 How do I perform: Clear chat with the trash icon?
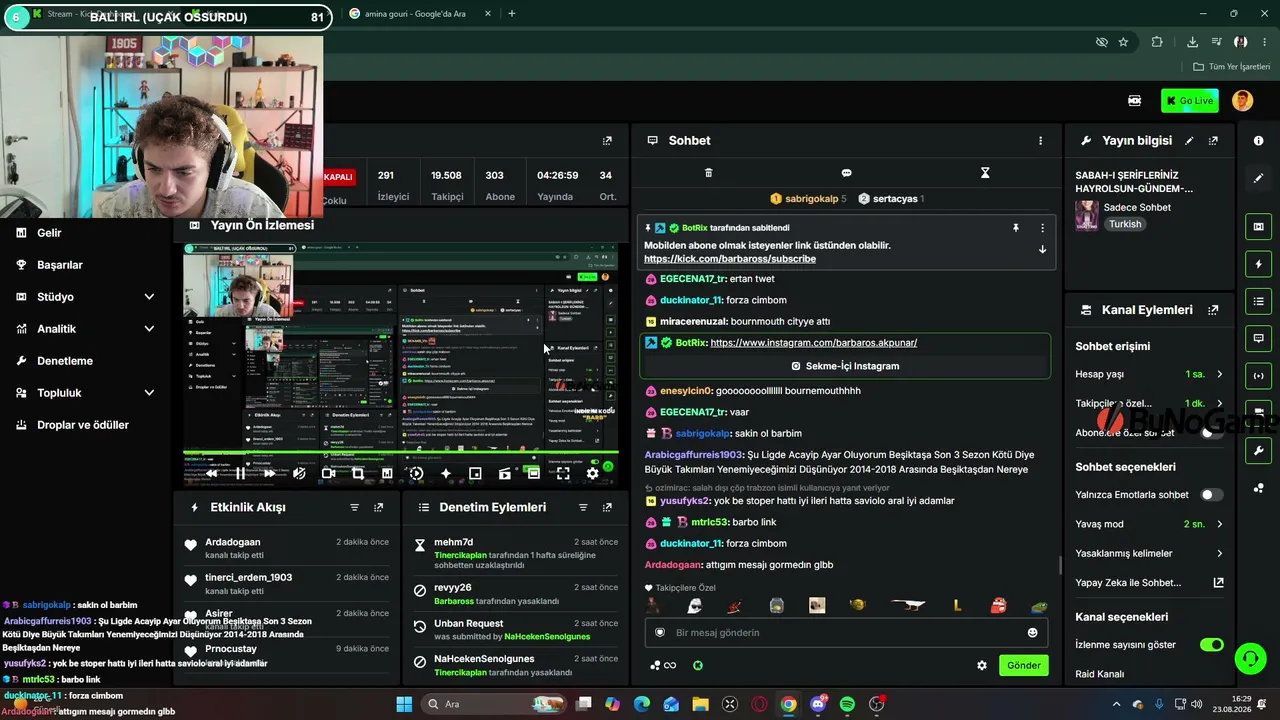click(708, 173)
